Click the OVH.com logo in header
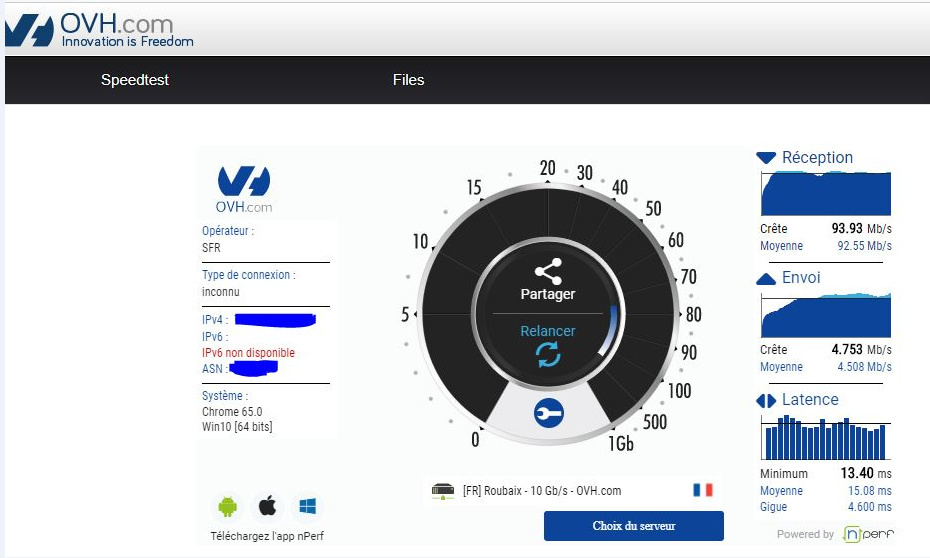Screen dimensions: 930x558 click(100, 30)
